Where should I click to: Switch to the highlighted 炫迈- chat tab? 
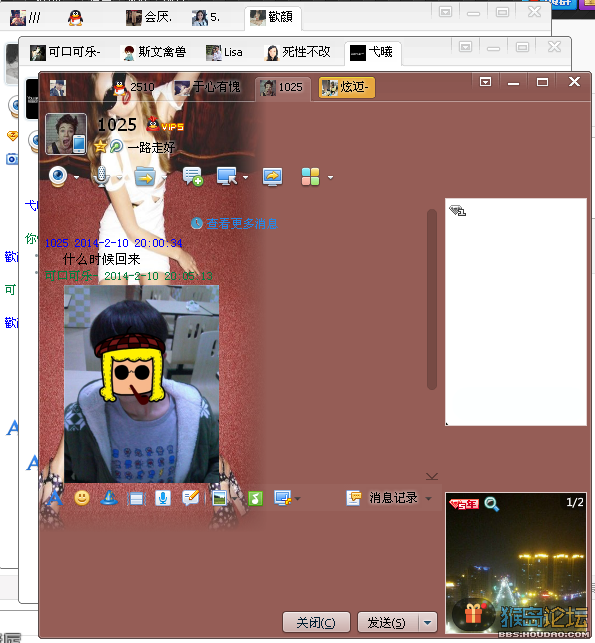pyautogui.click(x=347, y=87)
